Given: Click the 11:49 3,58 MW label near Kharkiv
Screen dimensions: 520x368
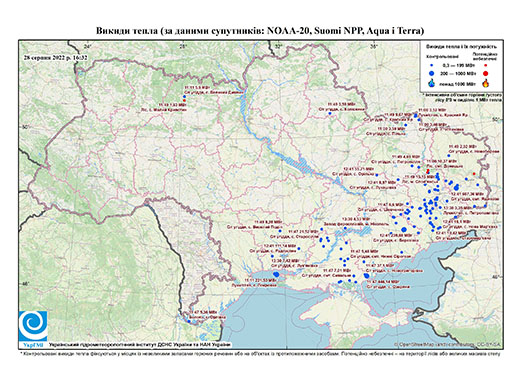Looking at the screenshot, I should [x=341, y=104].
